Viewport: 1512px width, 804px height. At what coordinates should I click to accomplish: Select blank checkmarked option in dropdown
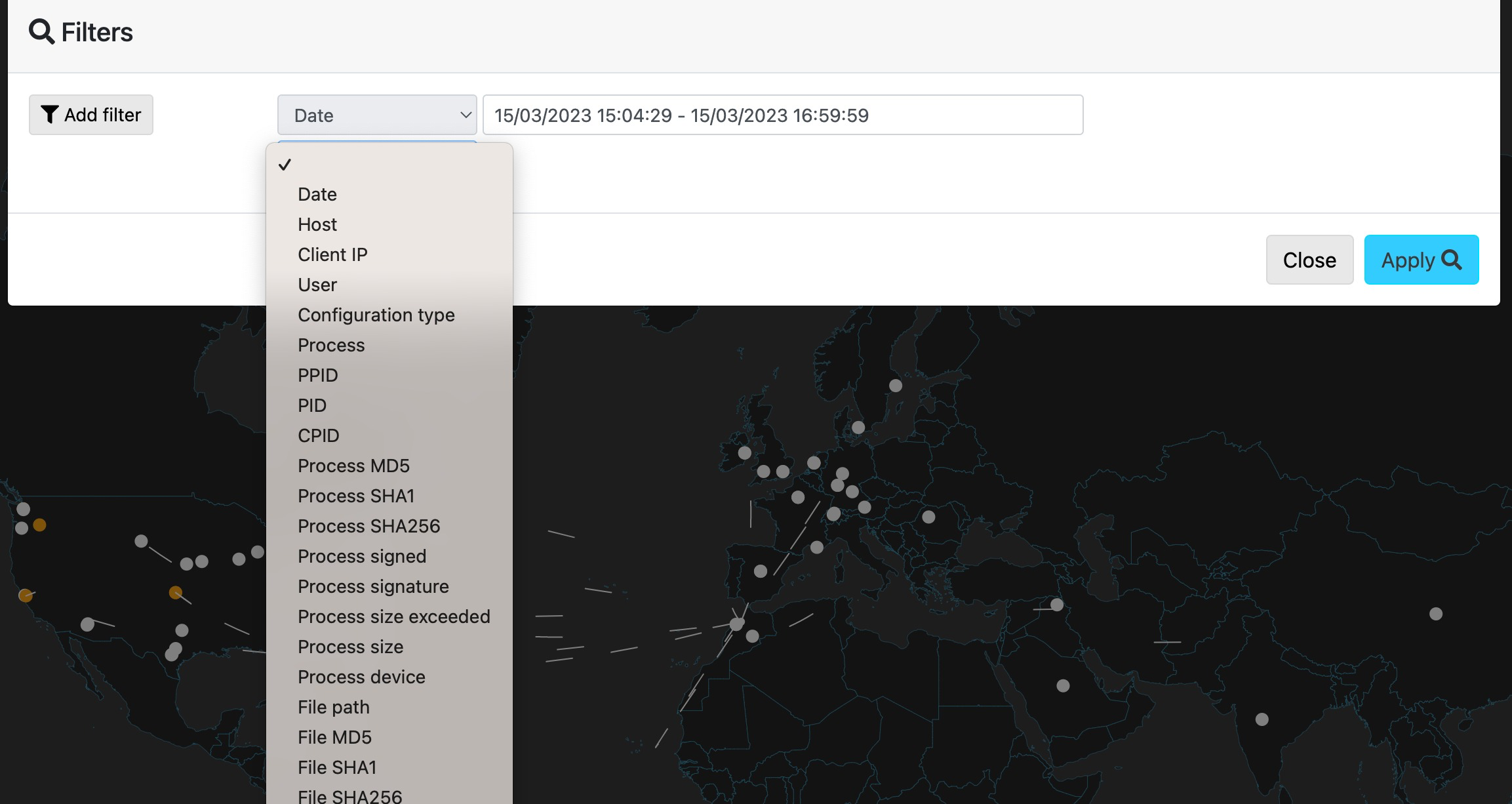pos(388,165)
